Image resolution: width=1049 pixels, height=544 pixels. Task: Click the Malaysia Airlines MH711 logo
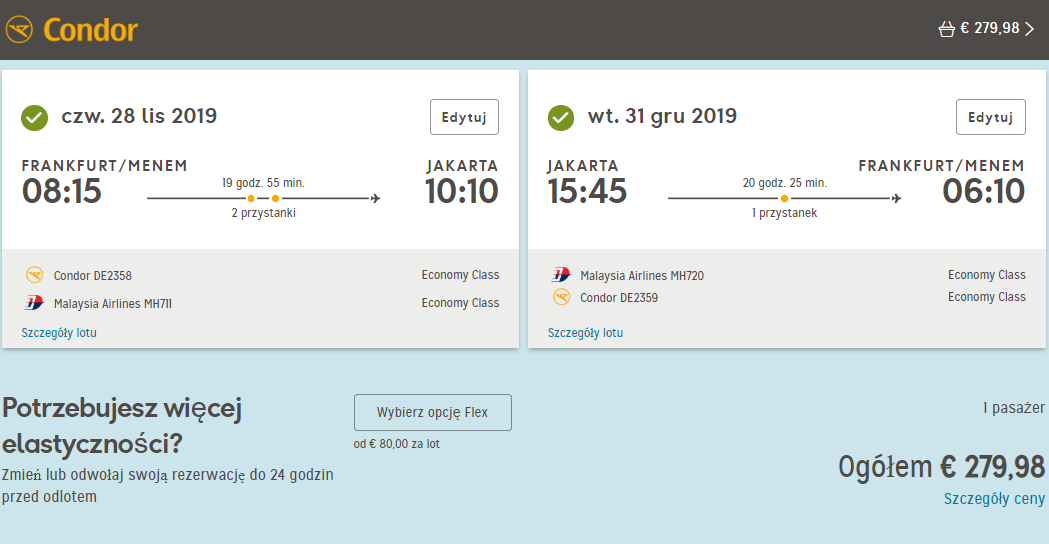[x=34, y=302]
